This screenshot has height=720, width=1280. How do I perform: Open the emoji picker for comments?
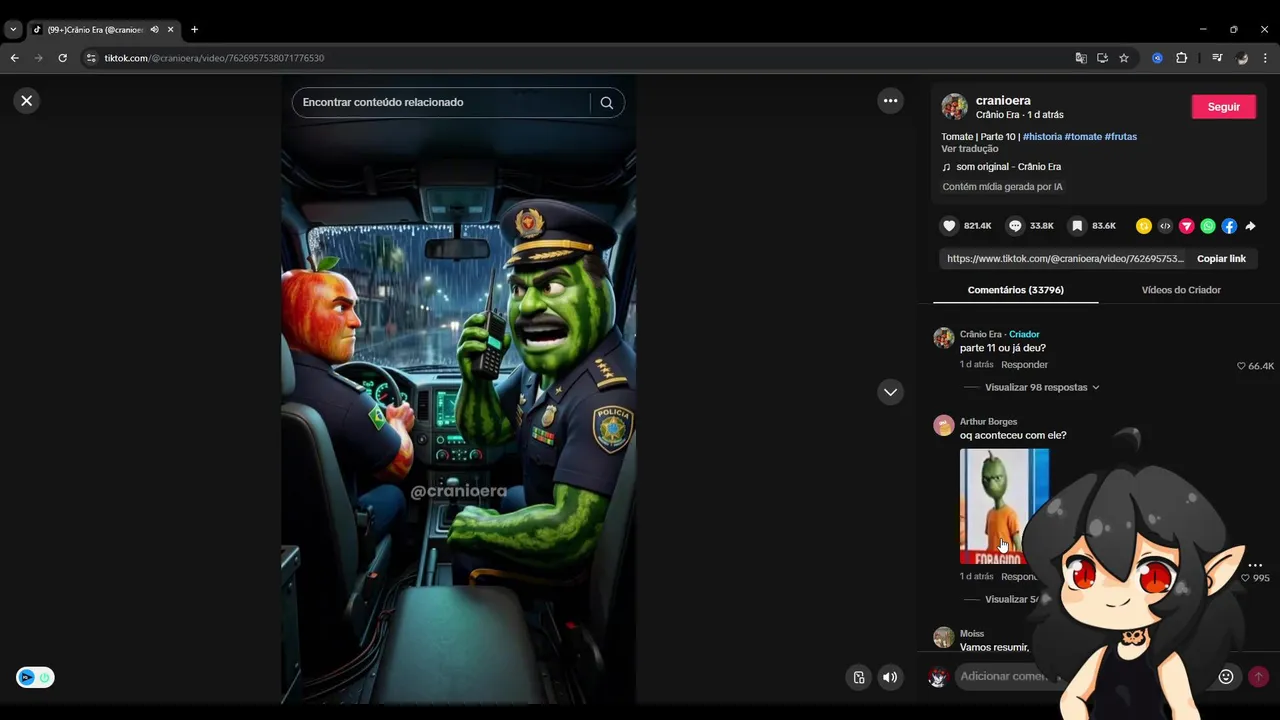[x=1226, y=677]
